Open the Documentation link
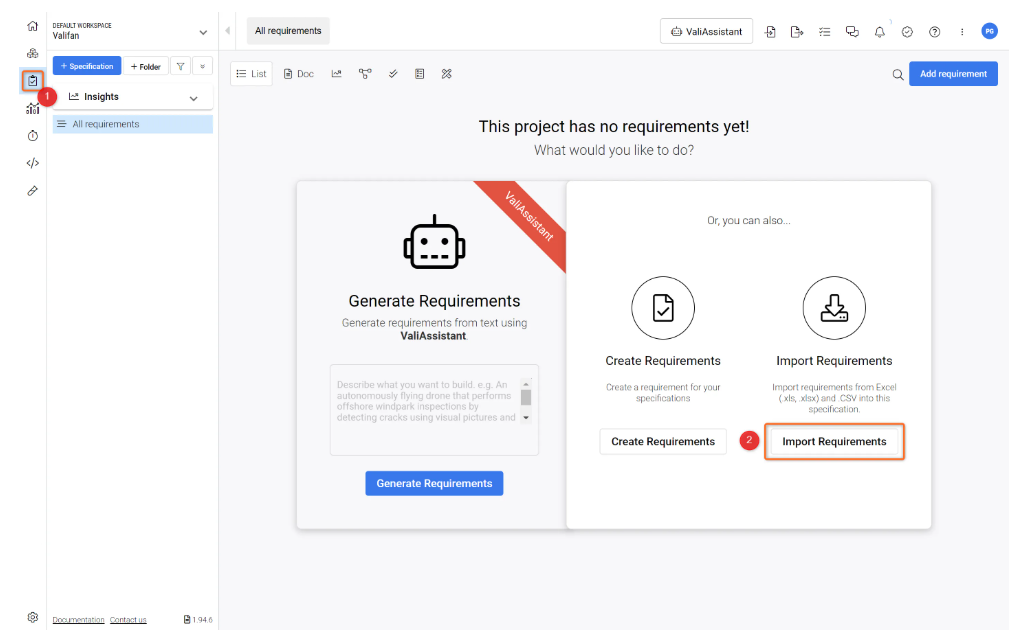The image size is (1025, 635). [x=78, y=619]
